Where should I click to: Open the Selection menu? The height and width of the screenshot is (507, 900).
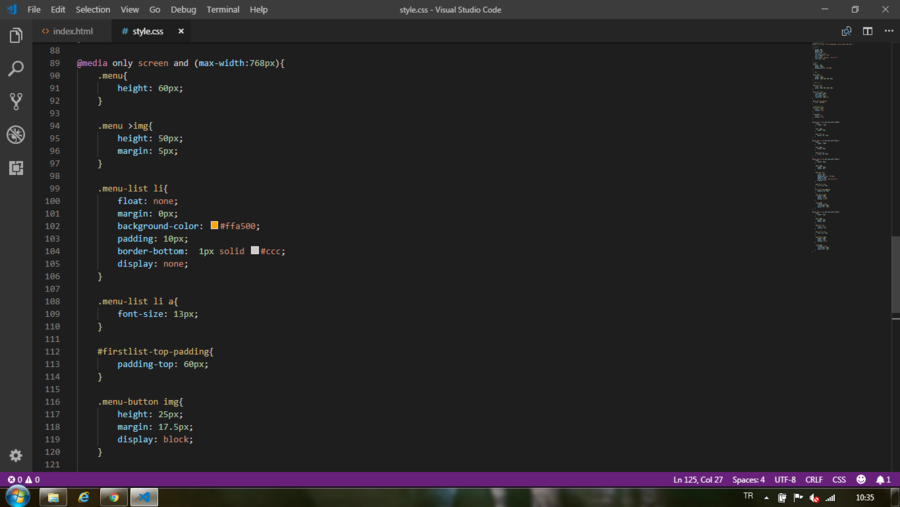[93, 9]
